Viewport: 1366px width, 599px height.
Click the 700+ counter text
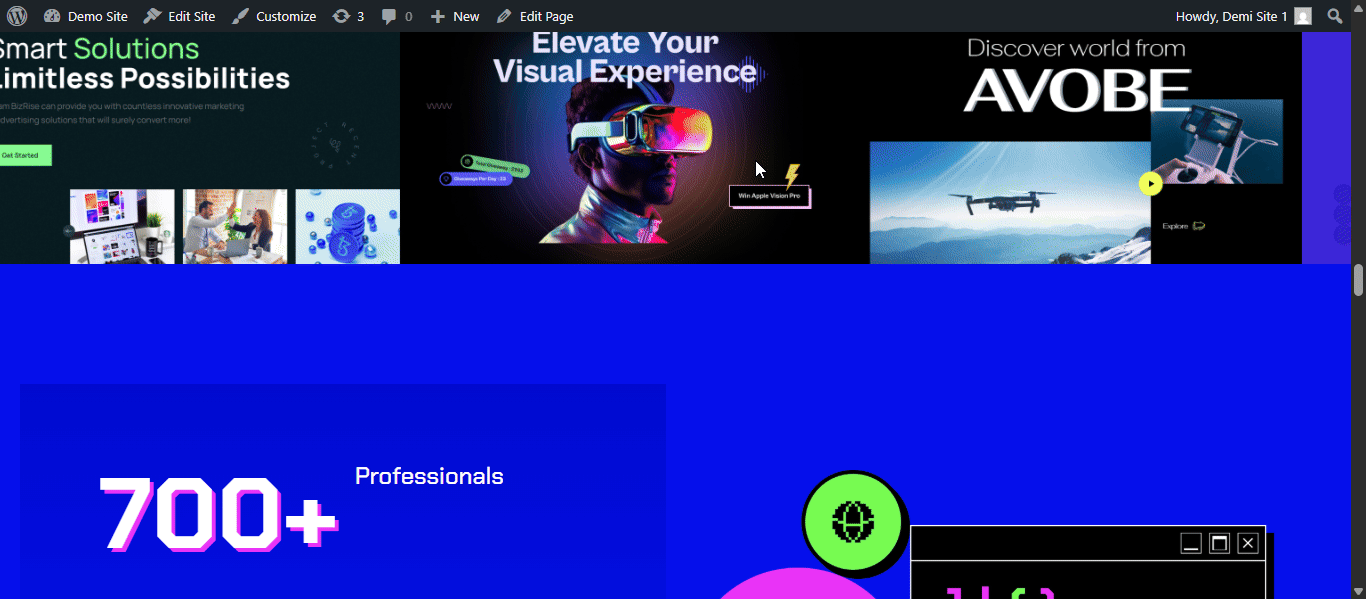[x=219, y=512]
